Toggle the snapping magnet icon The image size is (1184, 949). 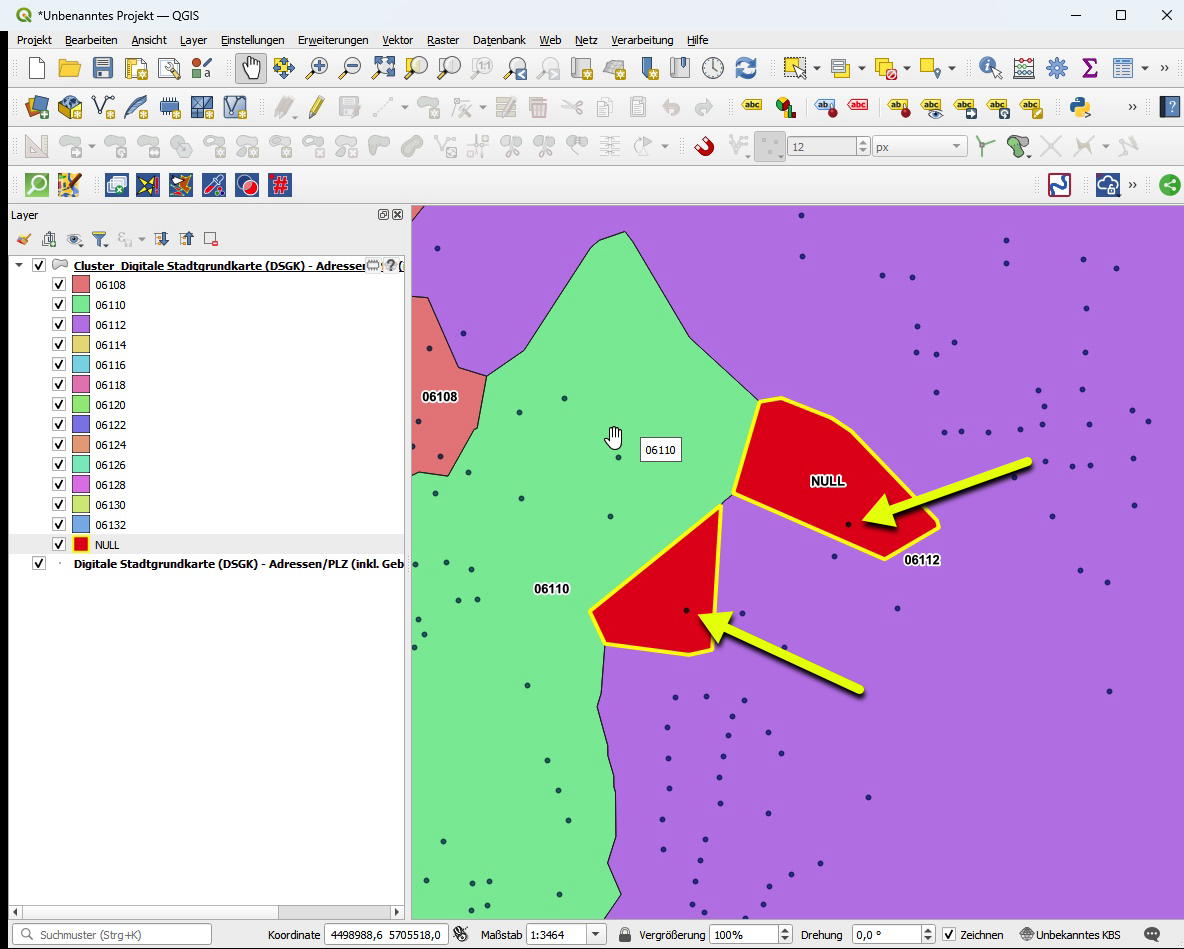(x=704, y=146)
